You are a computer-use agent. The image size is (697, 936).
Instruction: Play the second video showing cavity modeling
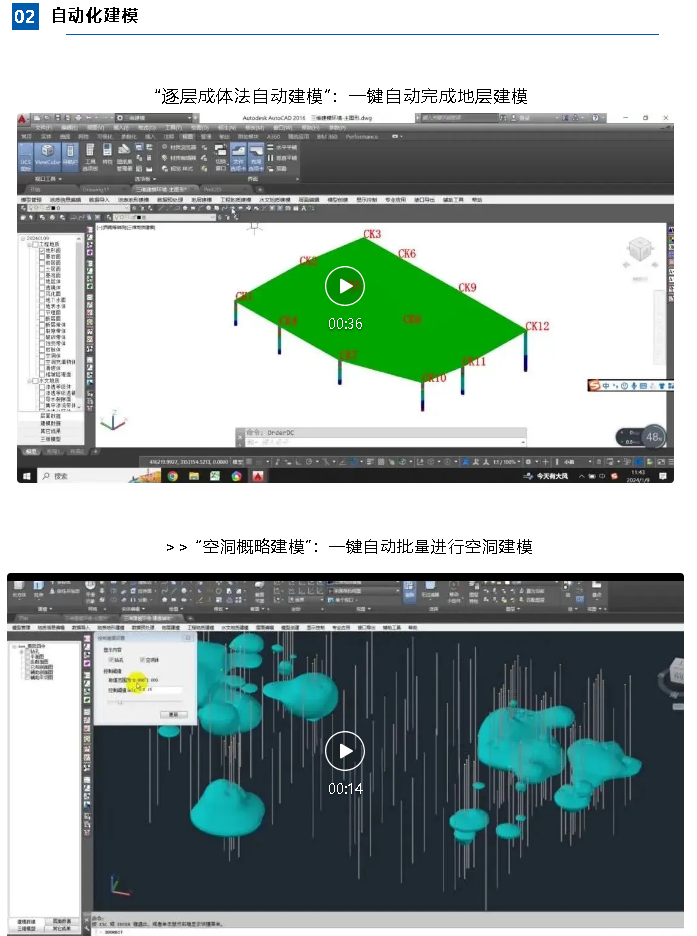(x=345, y=751)
